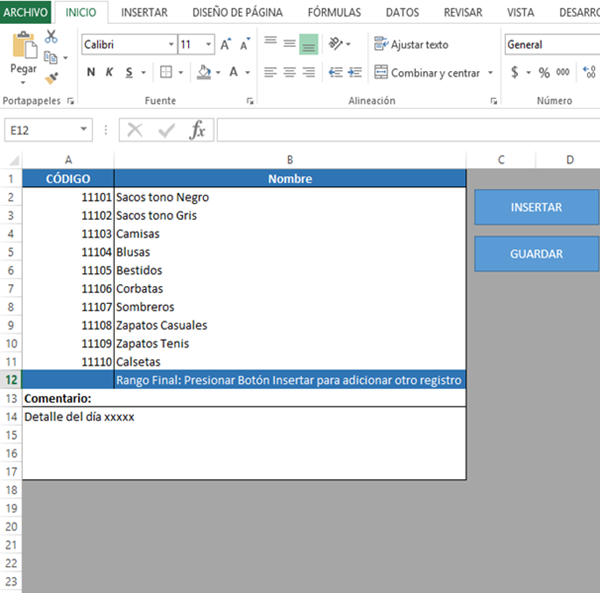Toggle italic (K) formatting
This screenshot has height=593, width=600.
coord(109,73)
